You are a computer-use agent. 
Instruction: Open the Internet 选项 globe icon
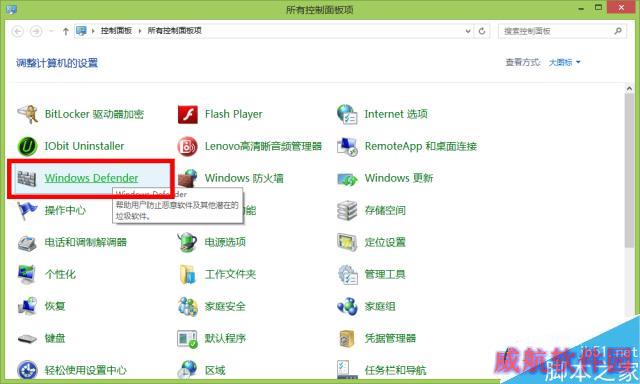(x=347, y=114)
